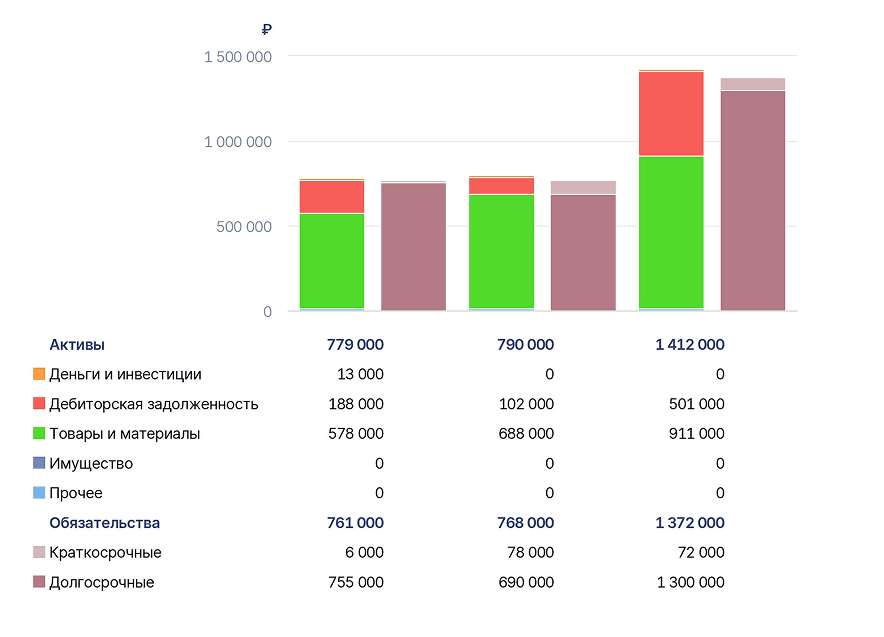Screen dimensions: 884x637
Task: Click the light blue Прочее legend swatch
Action: click(x=39, y=493)
